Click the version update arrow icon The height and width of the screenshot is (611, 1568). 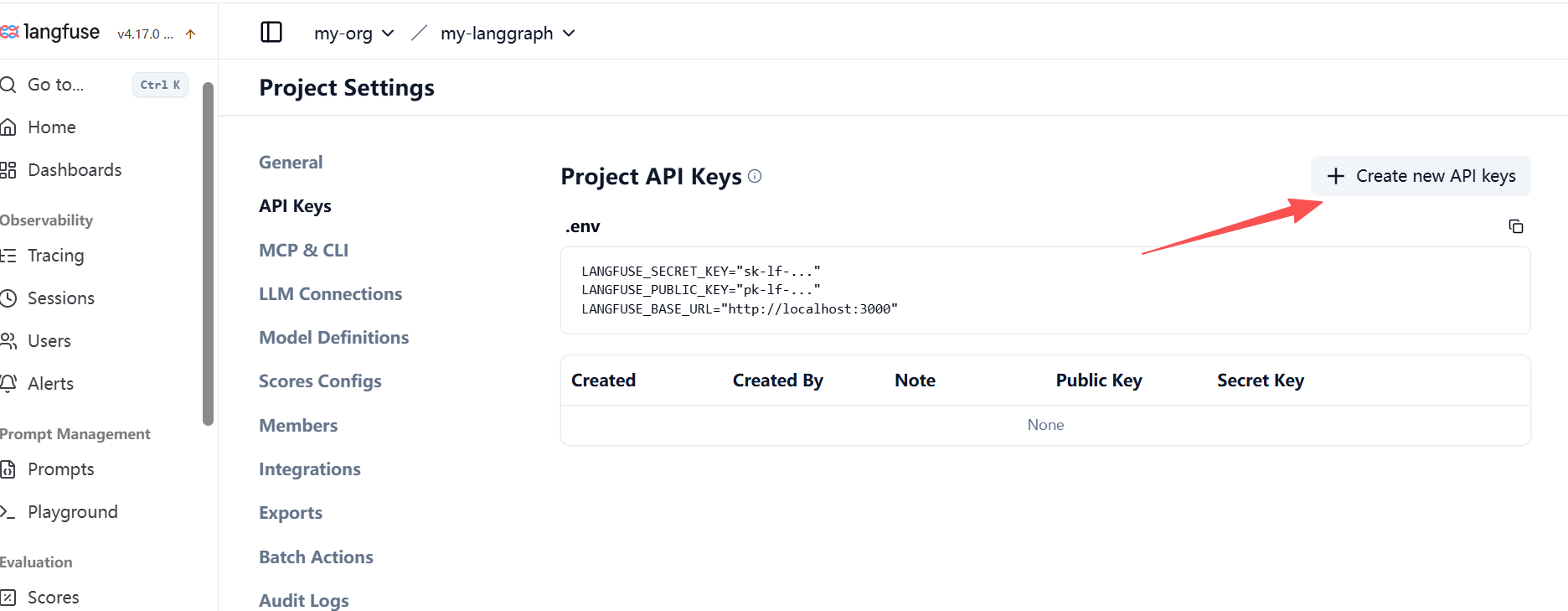click(190, 34)
